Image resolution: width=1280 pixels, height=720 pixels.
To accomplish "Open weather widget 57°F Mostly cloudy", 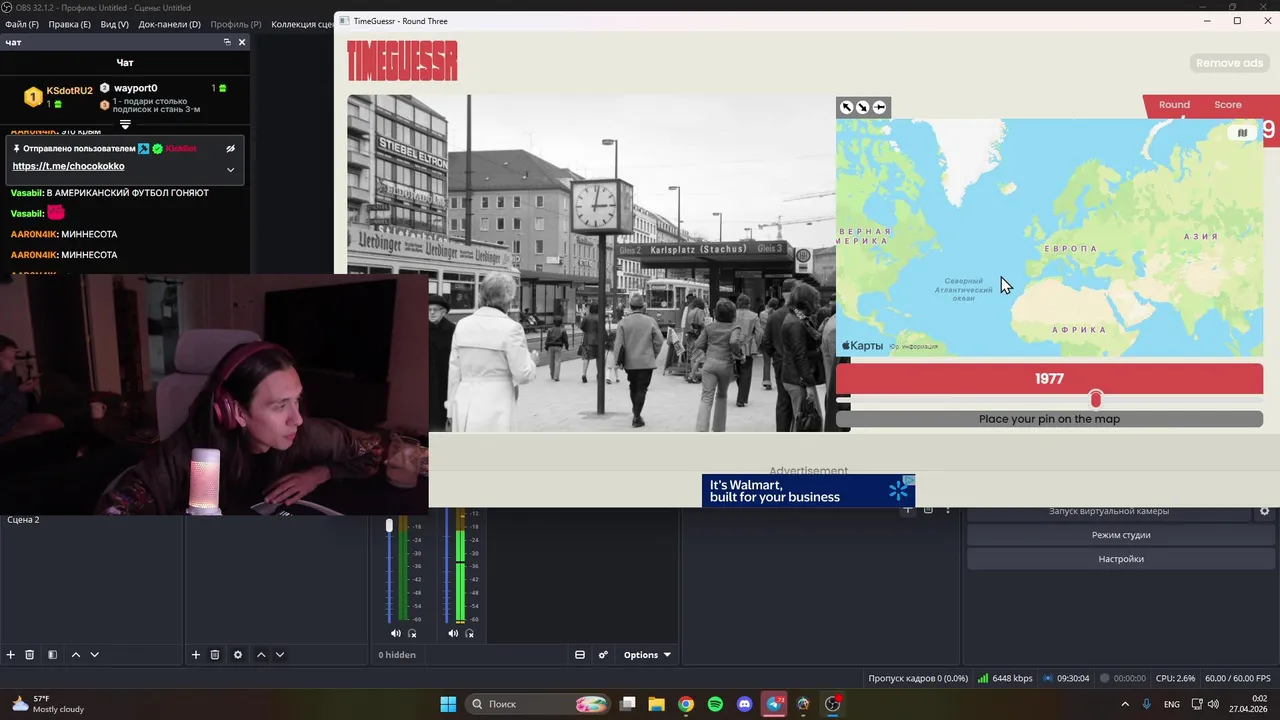I will coord(46,704).
